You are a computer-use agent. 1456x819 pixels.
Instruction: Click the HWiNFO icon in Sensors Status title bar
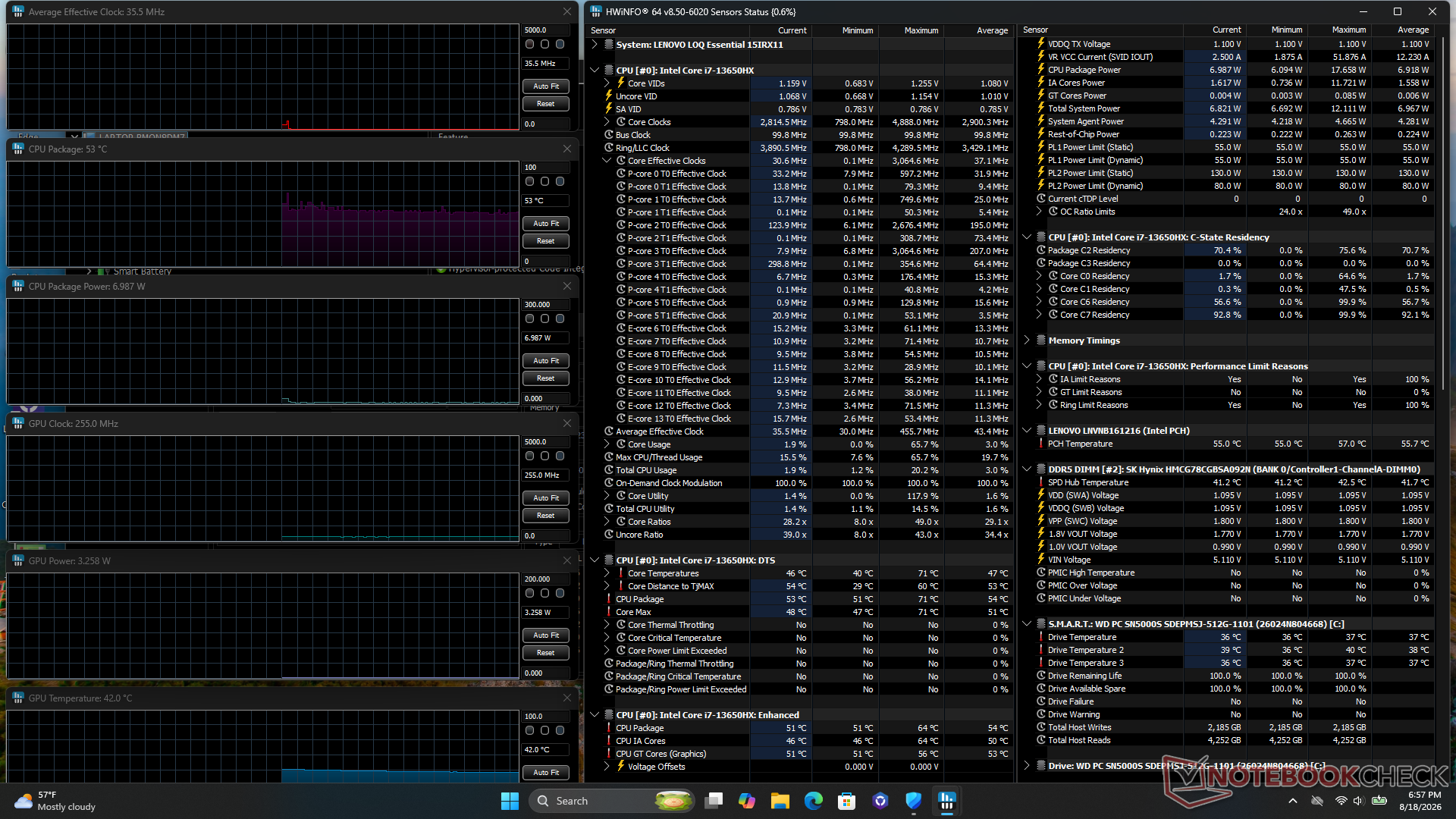[596, 11]
